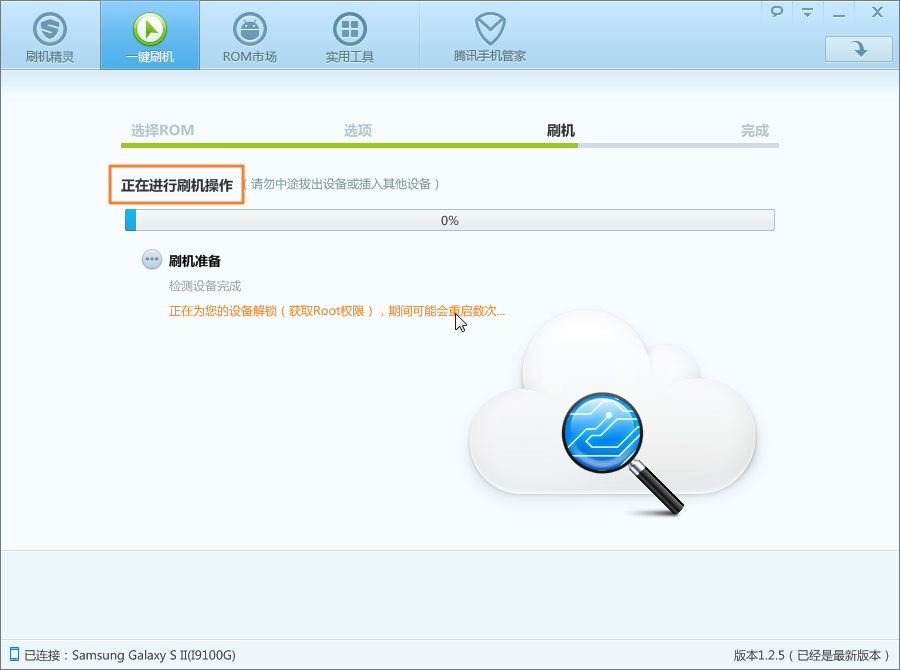
Task: Click the 正在进行刷机操作 heading
Action: coord(177,185)
